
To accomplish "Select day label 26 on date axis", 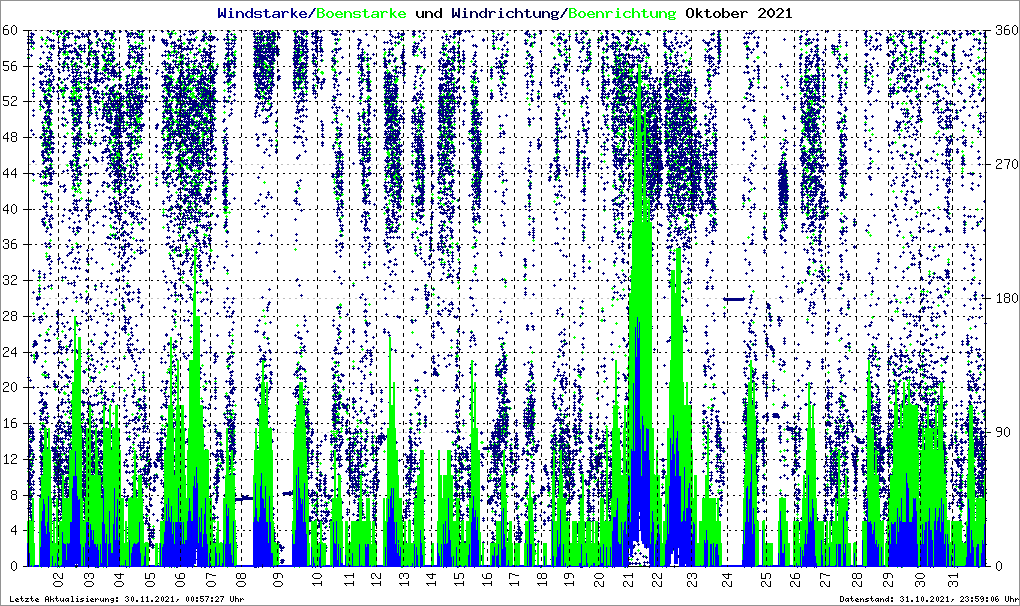I will click(795, 577).
